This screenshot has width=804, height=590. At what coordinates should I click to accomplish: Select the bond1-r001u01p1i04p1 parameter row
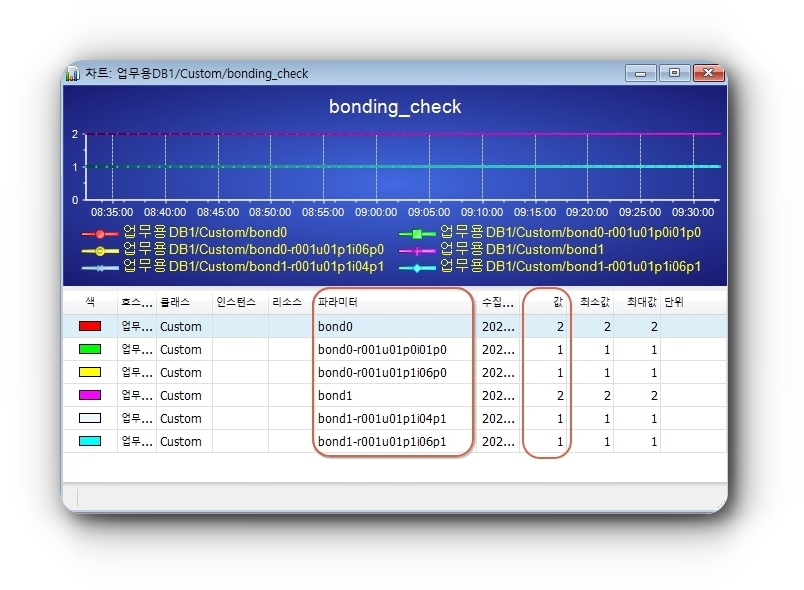tap(382, 418)
